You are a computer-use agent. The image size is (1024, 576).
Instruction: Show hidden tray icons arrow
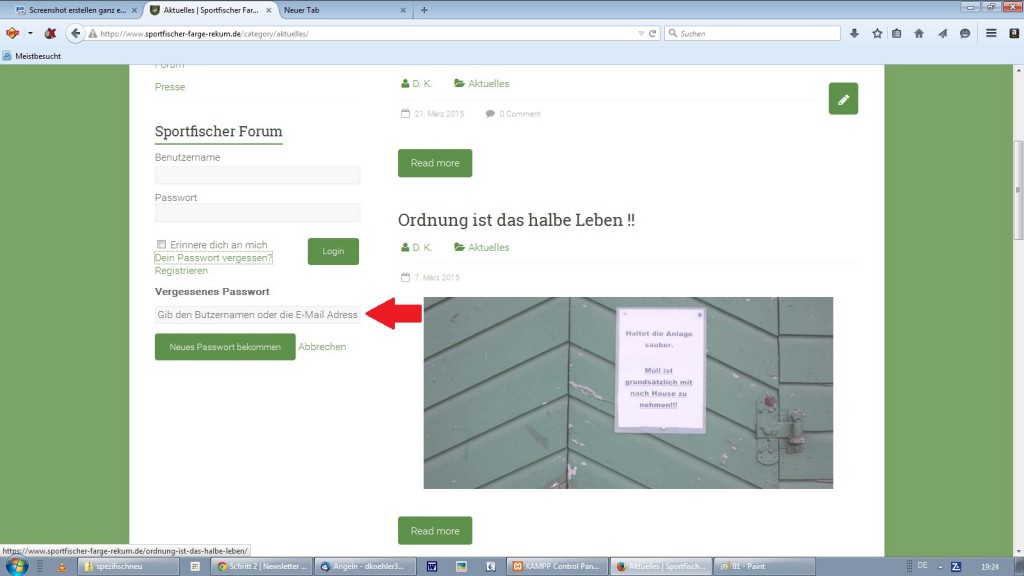pos(940,566)
